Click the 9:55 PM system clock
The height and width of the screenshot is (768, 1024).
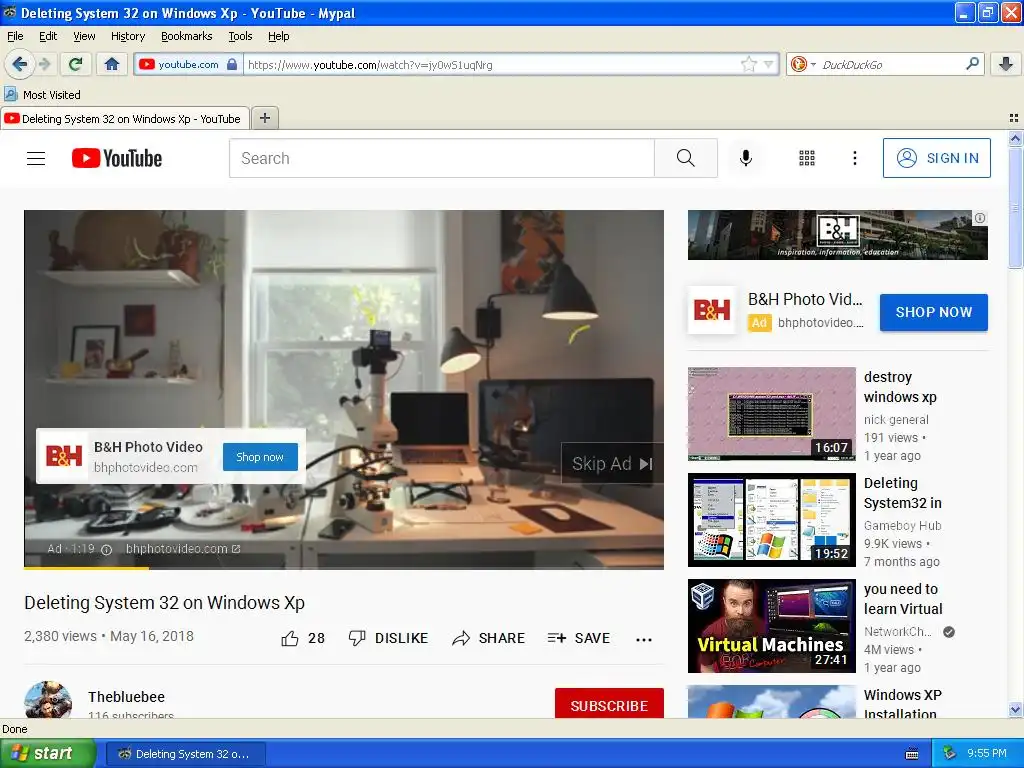987,753
